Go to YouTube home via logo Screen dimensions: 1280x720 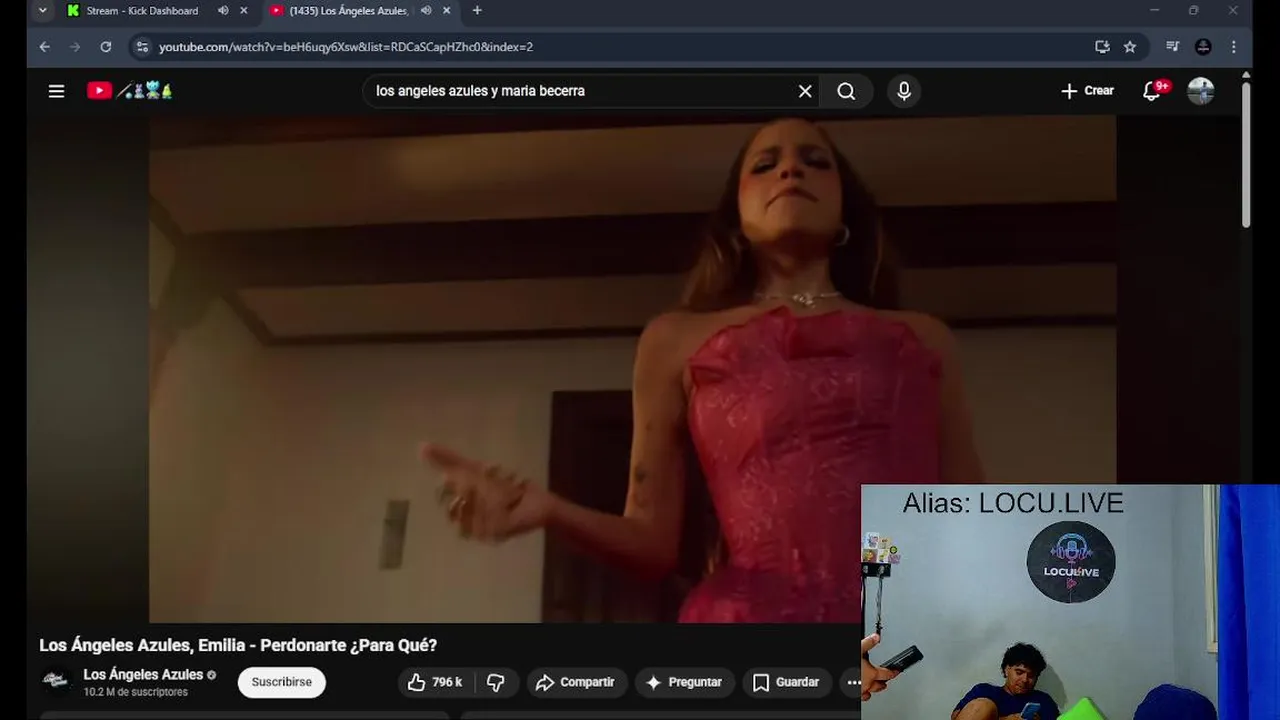click(130, 91)
